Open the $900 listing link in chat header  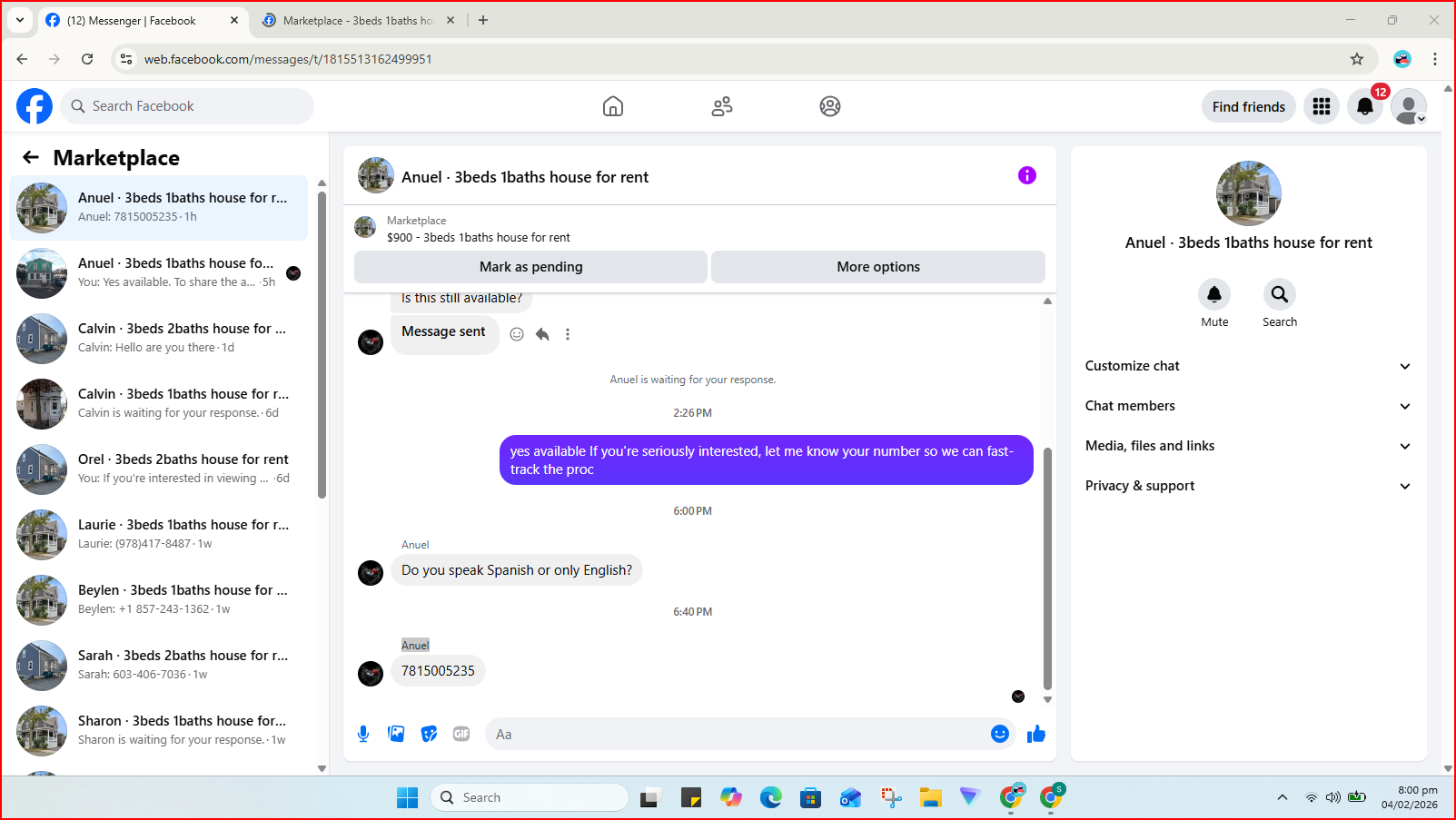pos(479,237)
